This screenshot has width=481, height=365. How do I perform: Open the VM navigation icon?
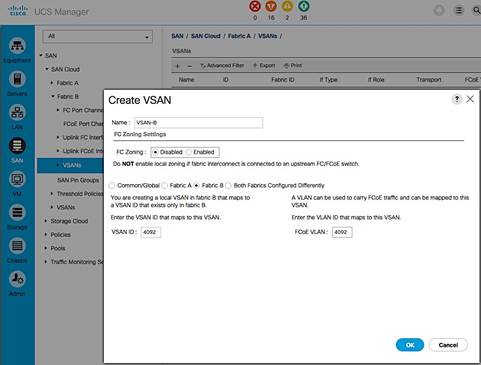[17, 179]
